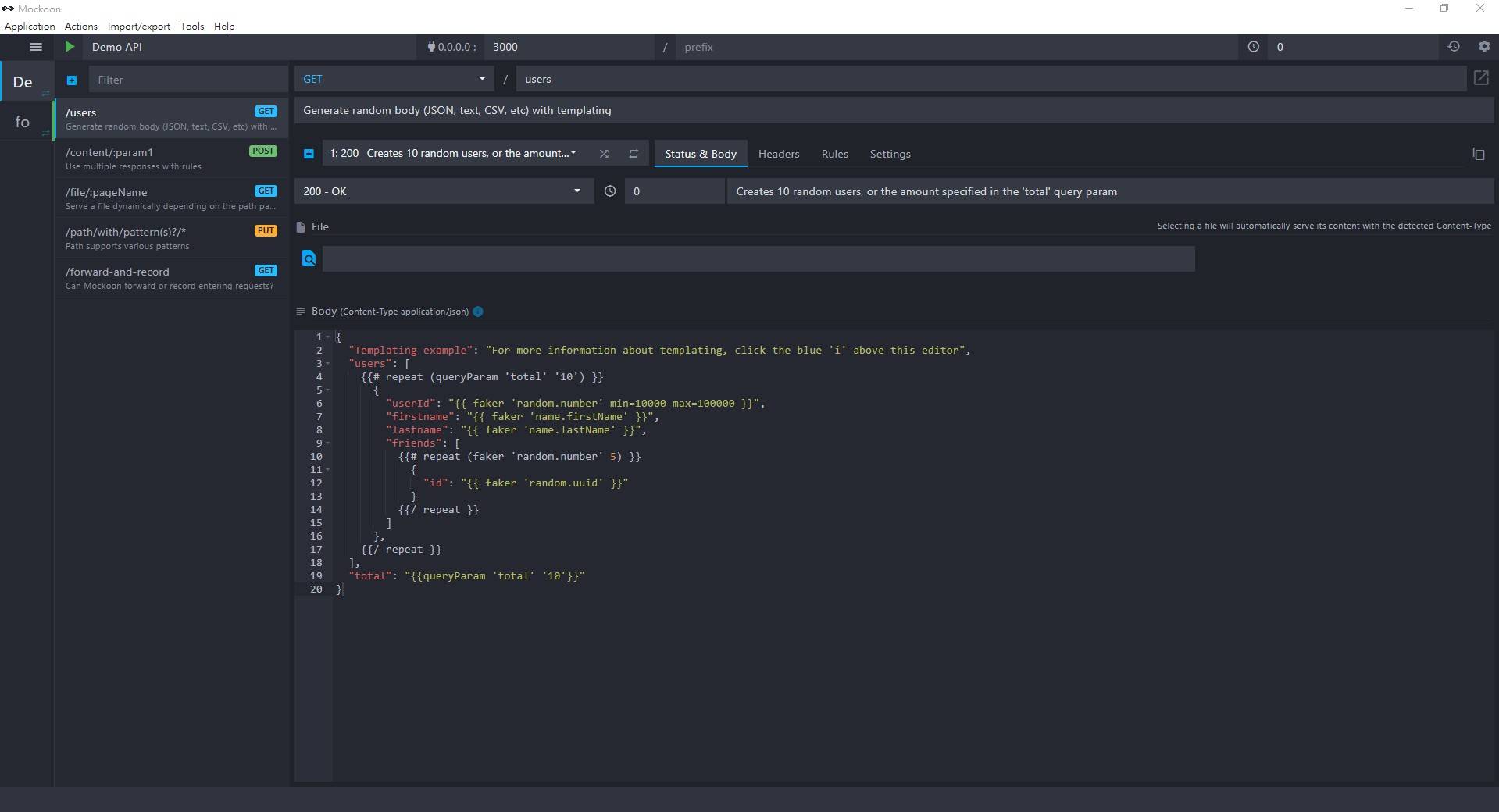Screen dimensions: 1499x812
Task: Switch to the Headers tab
Action: [779, 154]
